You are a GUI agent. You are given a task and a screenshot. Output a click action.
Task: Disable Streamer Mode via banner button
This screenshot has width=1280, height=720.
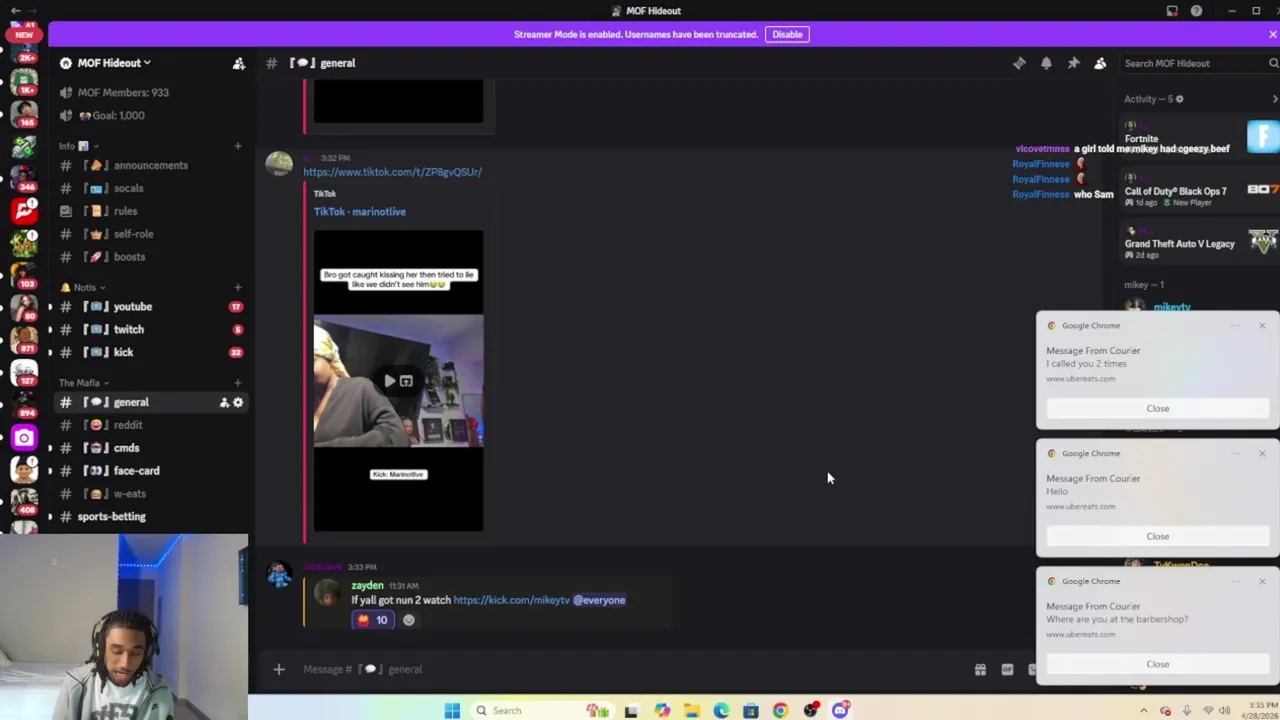tap(787, 34)
